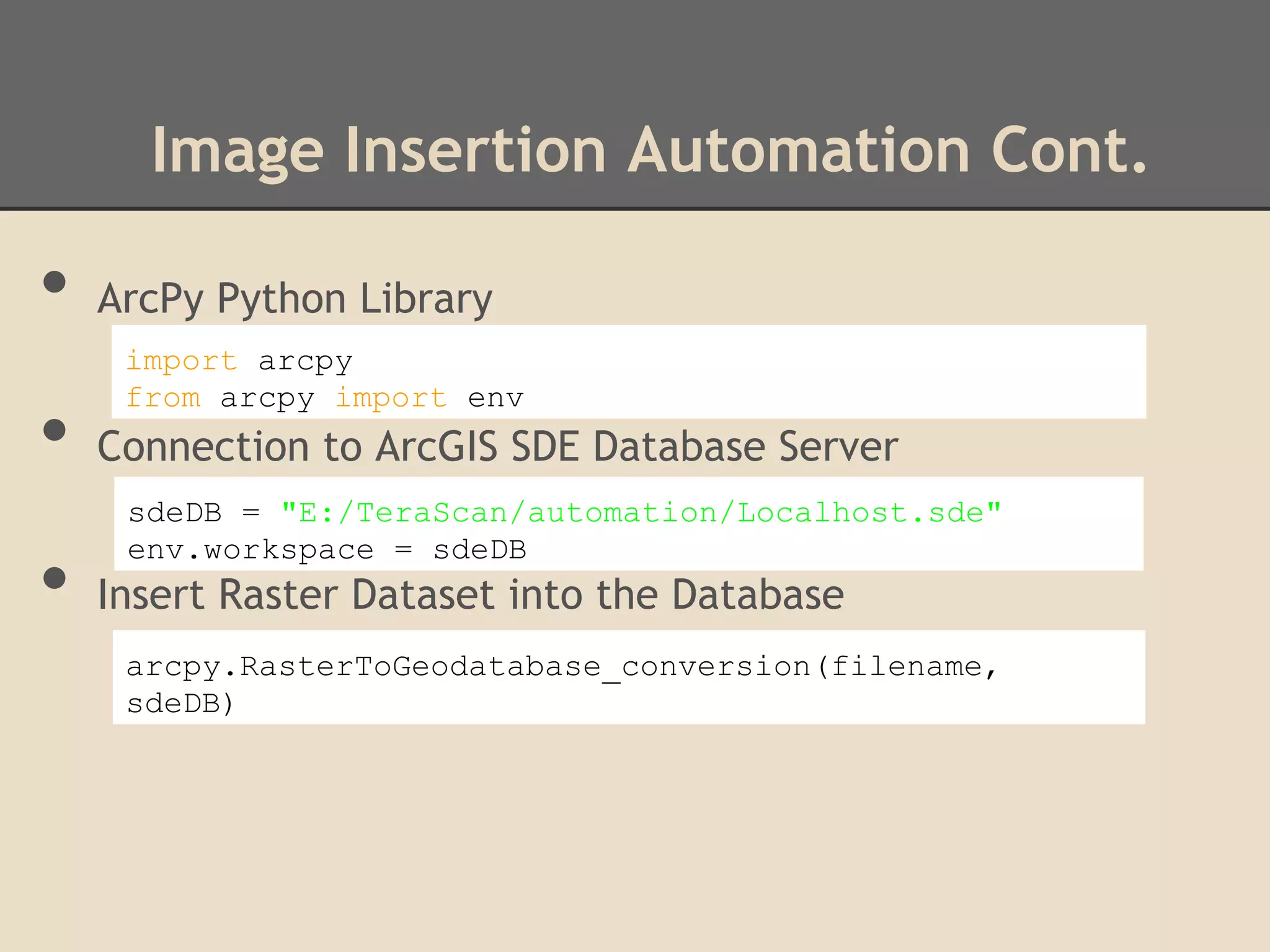Image resolution: width=1270 pixels, height=952 pixels.
Task: Click 'Insert Raster Dataset into the Database' heading
Action: (x=471, y=595)
